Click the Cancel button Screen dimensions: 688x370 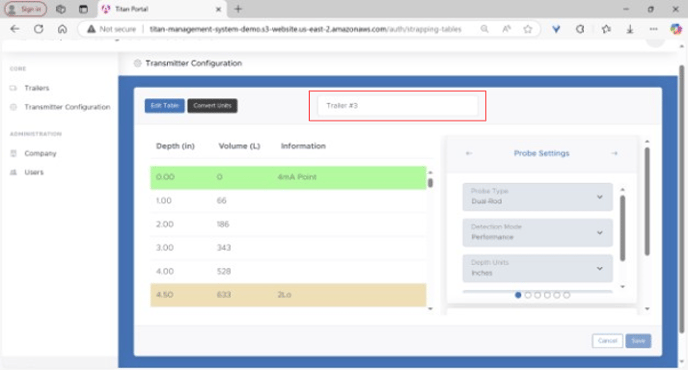(x=607, y=341)
